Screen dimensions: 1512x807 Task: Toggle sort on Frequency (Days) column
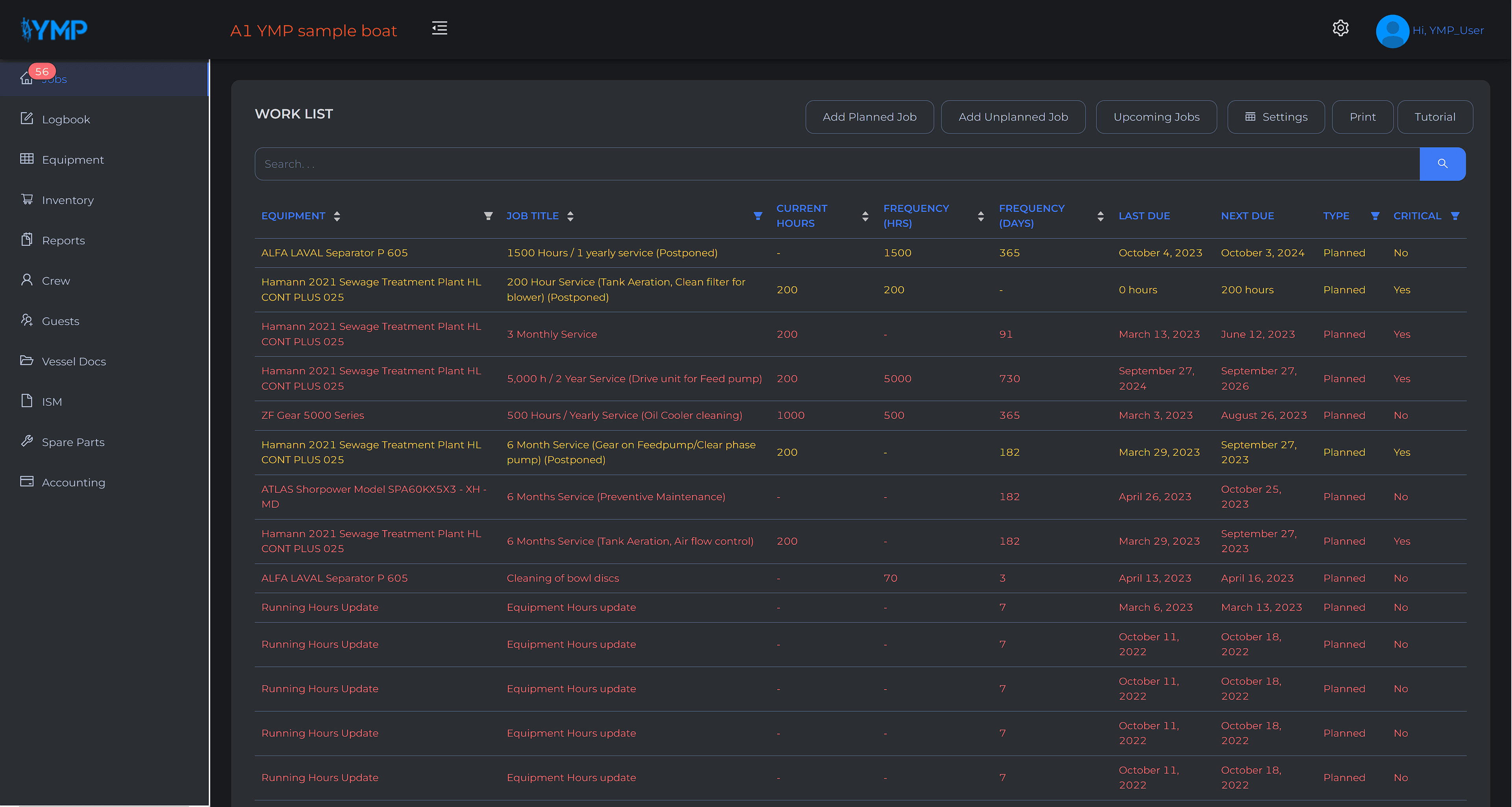click(x=1101, y=216)
